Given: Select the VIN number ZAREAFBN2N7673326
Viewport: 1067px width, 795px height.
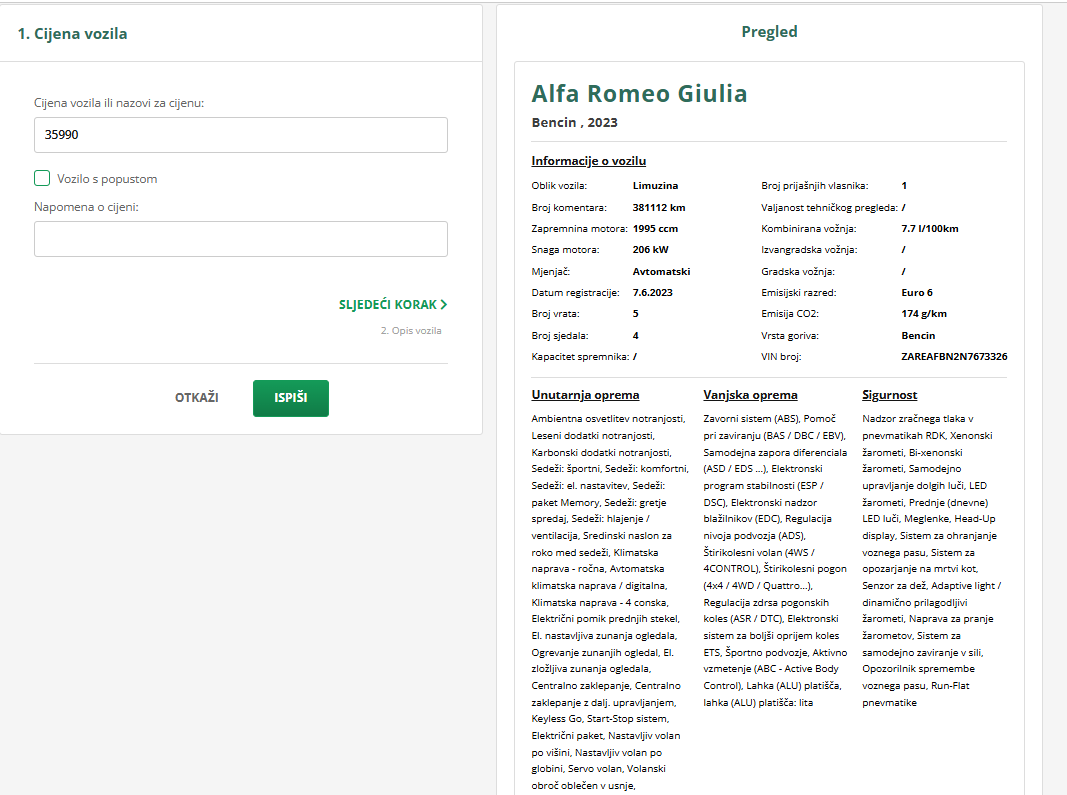Looking at the screenshot, I should pos(954,357).
